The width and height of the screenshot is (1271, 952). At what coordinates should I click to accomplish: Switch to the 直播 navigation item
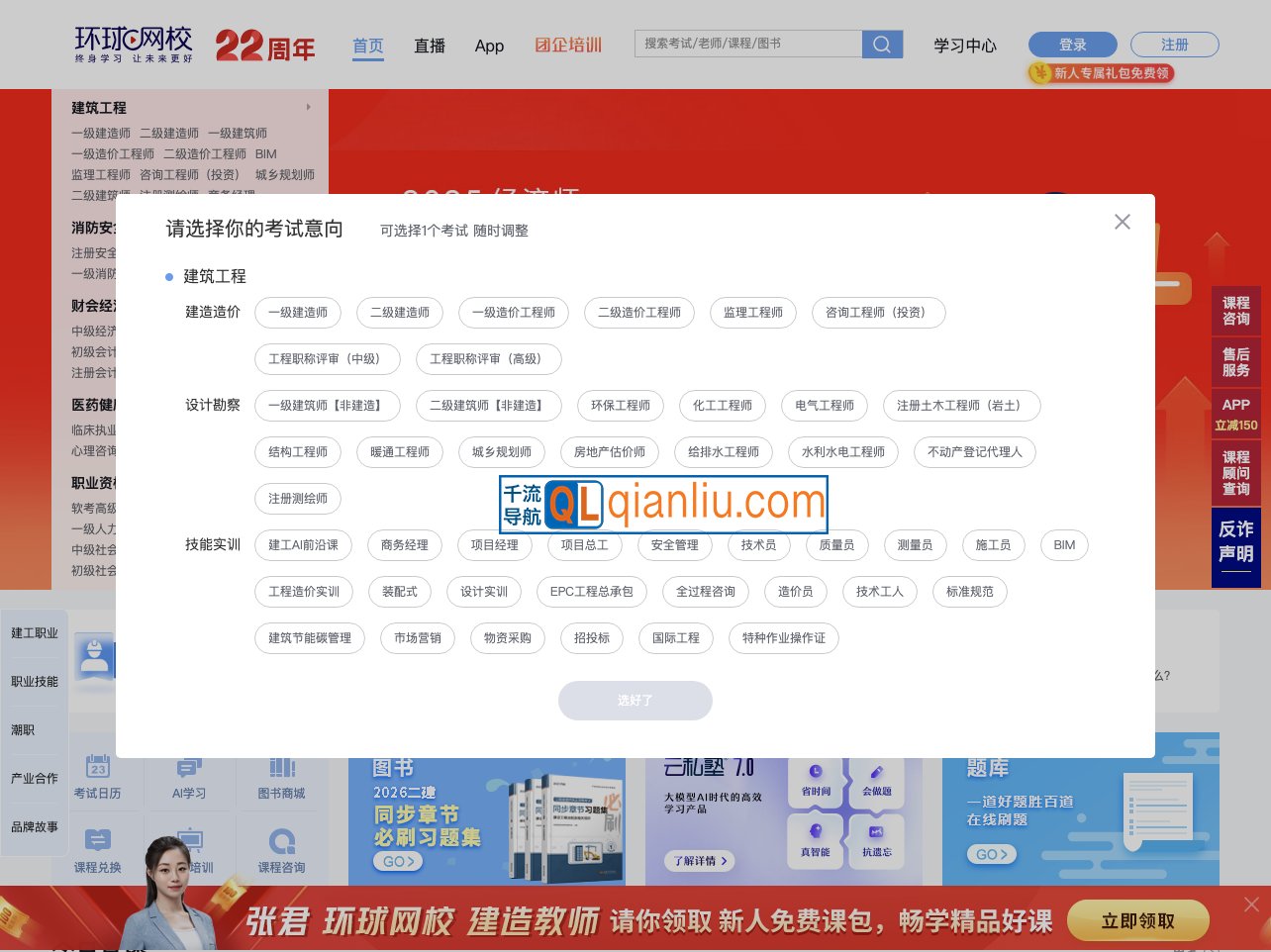430,47
